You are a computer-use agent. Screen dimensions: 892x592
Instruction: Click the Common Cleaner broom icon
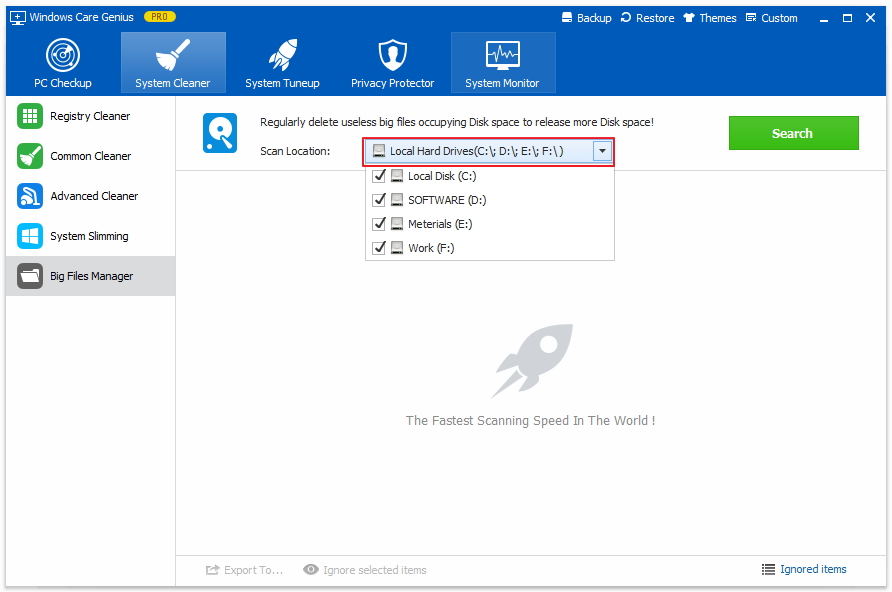pyautogui.click(x=30, y=156)
